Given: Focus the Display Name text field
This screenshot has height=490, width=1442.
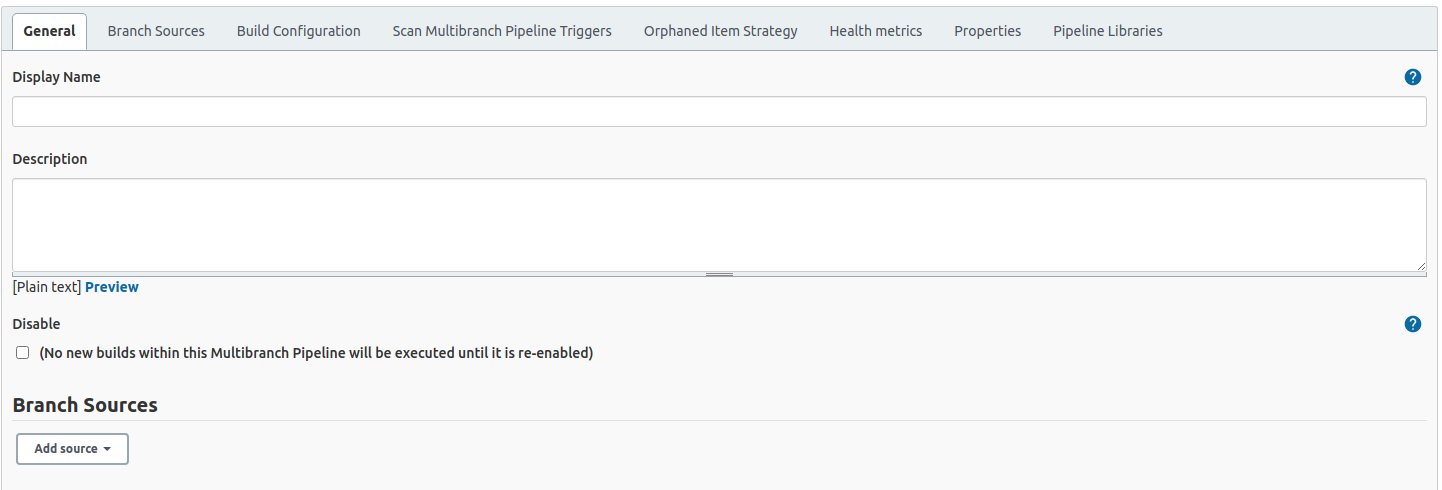Looking at the screenshot, I should pyautogui.click(x=719, y=112).
